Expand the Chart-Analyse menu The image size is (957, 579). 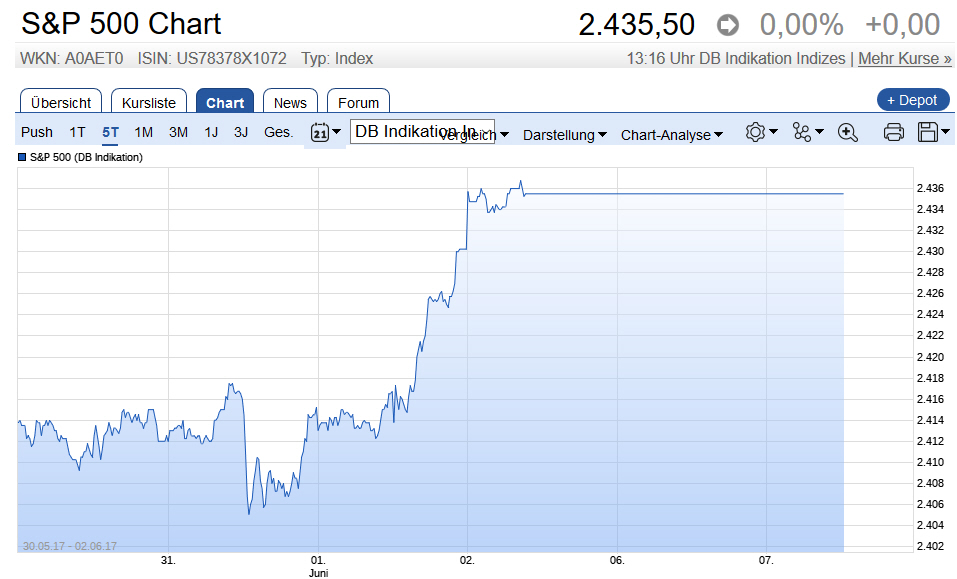(671, 135)
